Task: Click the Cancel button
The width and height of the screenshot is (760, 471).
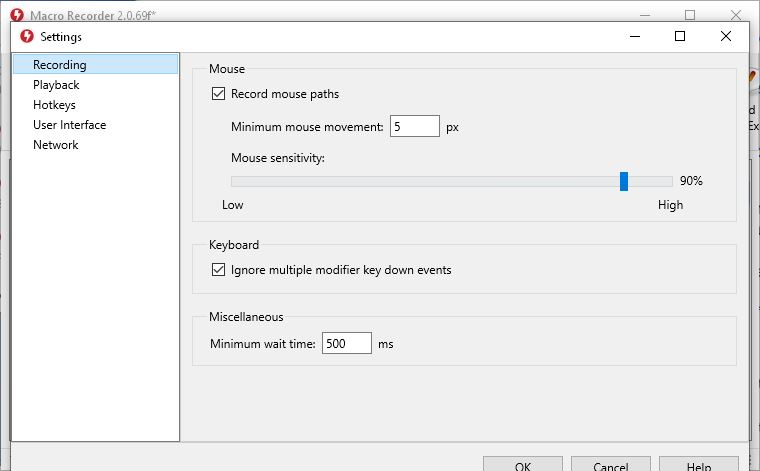Action: [610, 464]
